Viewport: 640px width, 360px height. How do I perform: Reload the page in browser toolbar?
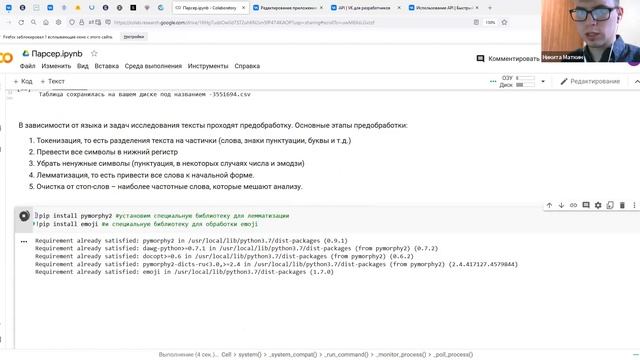(21, 22)
